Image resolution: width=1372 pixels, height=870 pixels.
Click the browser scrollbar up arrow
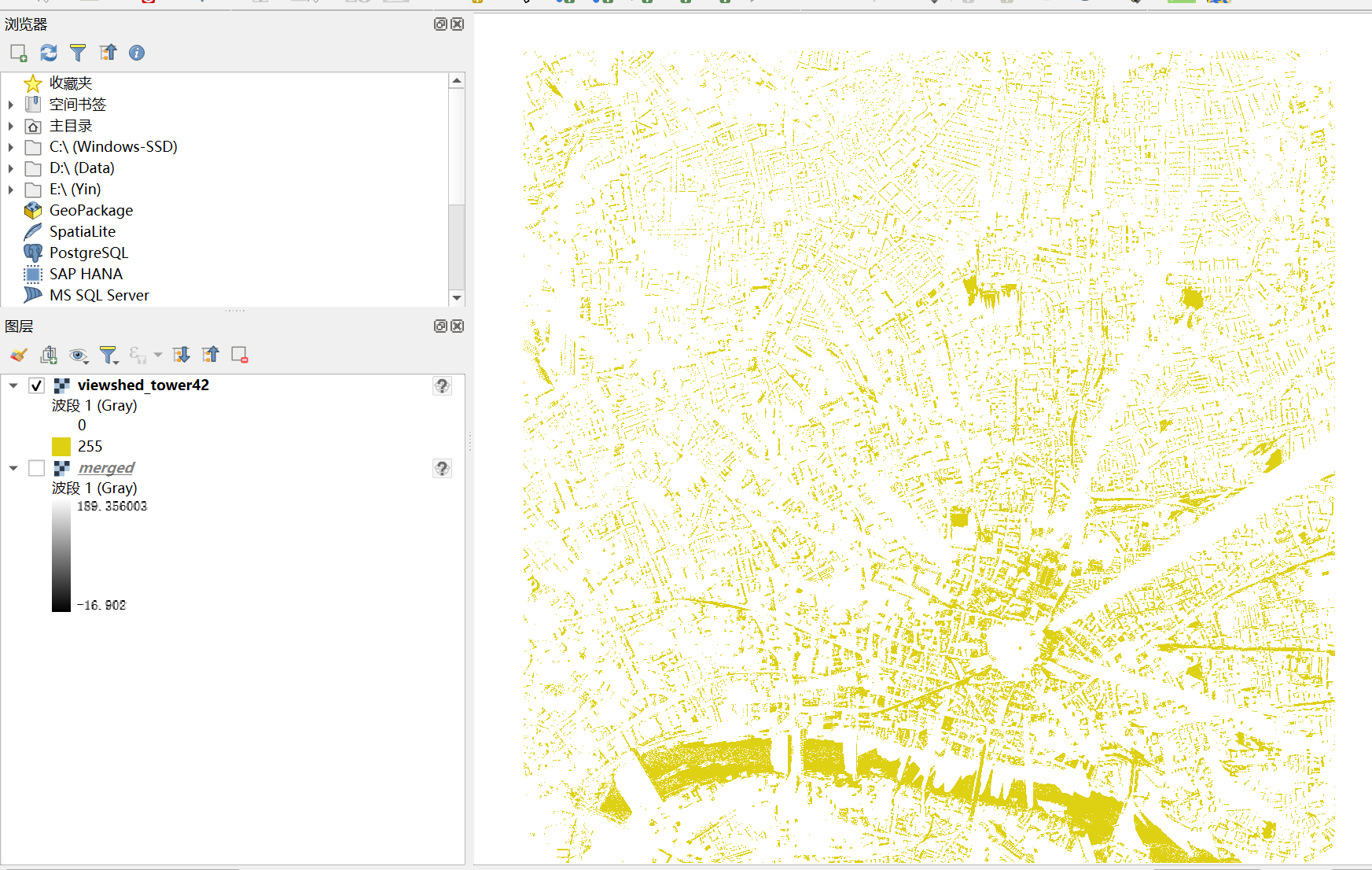[x=457, y=81]
